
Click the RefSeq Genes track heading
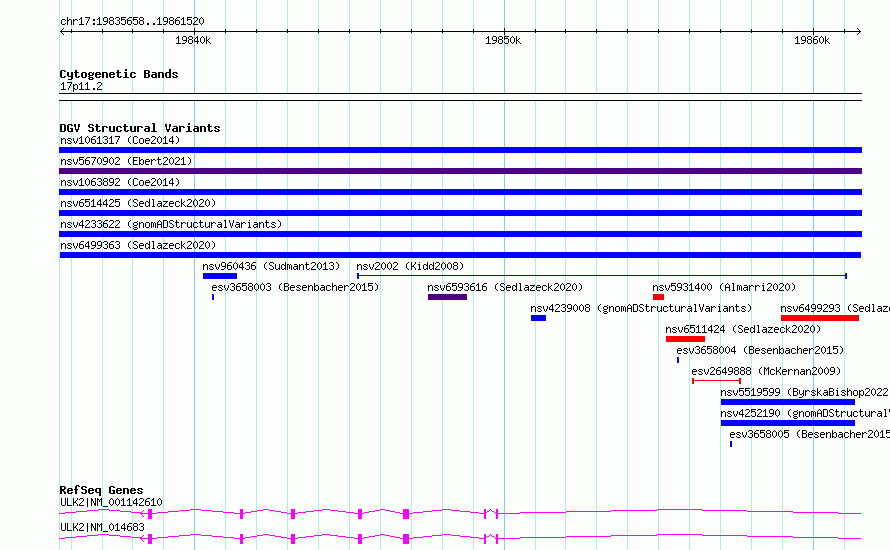pos(101,490)
